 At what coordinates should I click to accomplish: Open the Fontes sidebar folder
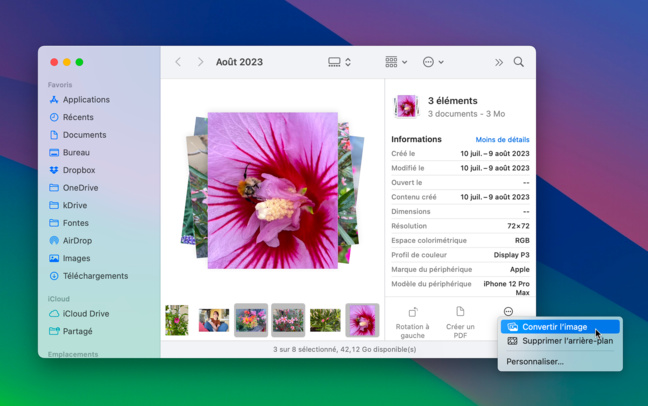(69, 223)
